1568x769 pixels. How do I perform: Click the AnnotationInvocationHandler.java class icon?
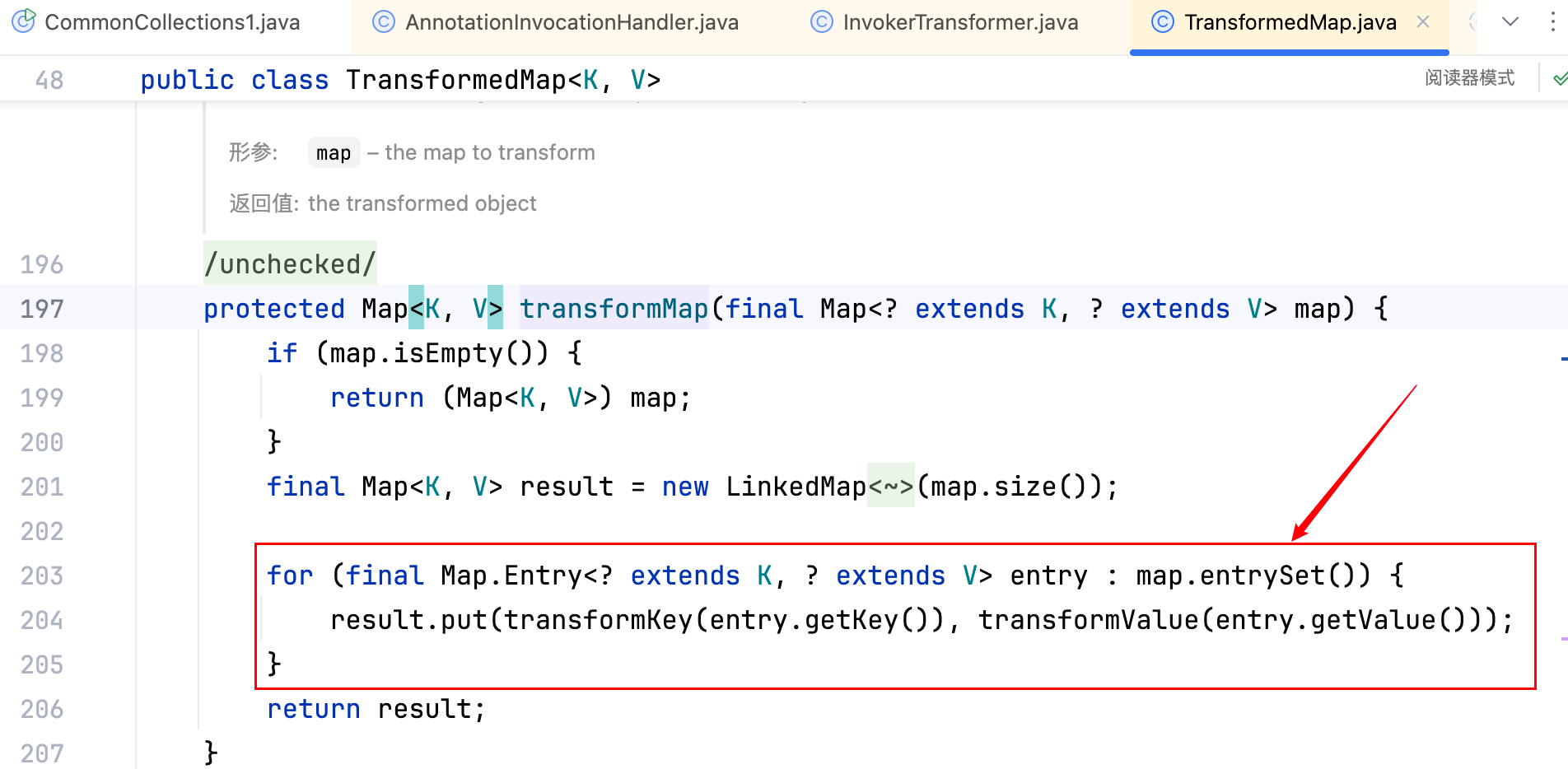point(384,22)
